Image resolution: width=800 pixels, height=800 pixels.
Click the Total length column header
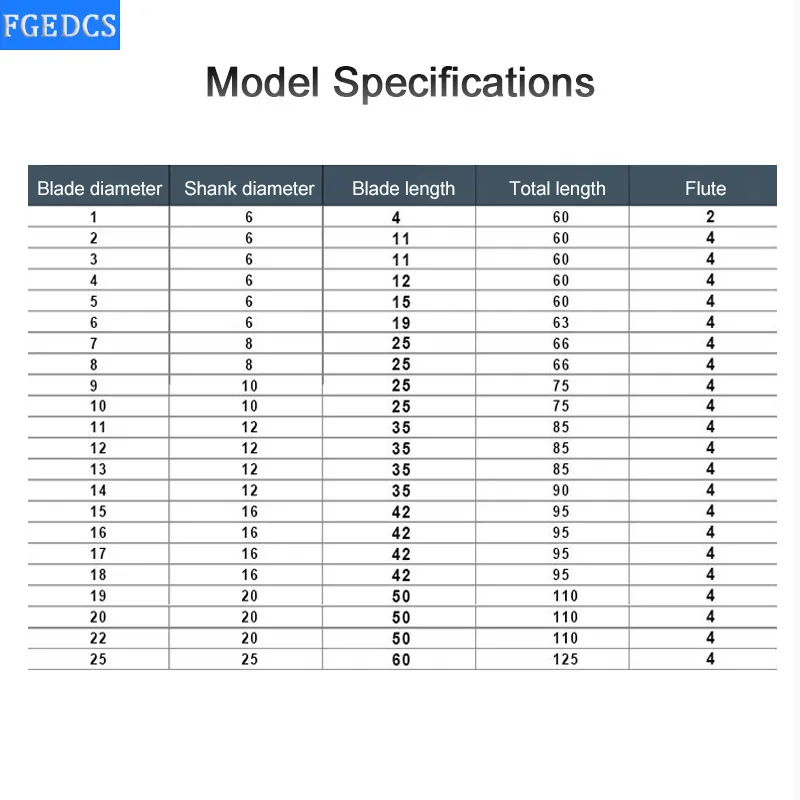(x=557, y=188)
